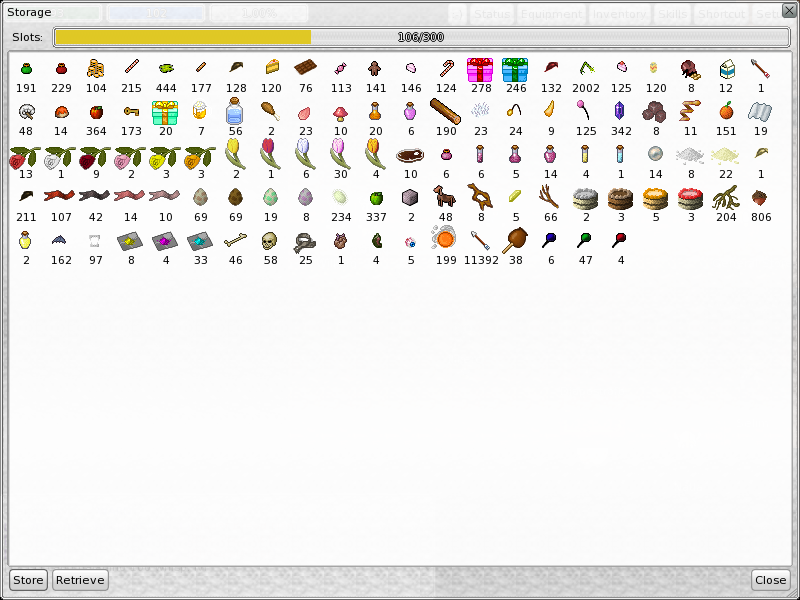Screen dimensions: 800x600
Task: Select the orange fruit item (151)
Action: point(726,110)
